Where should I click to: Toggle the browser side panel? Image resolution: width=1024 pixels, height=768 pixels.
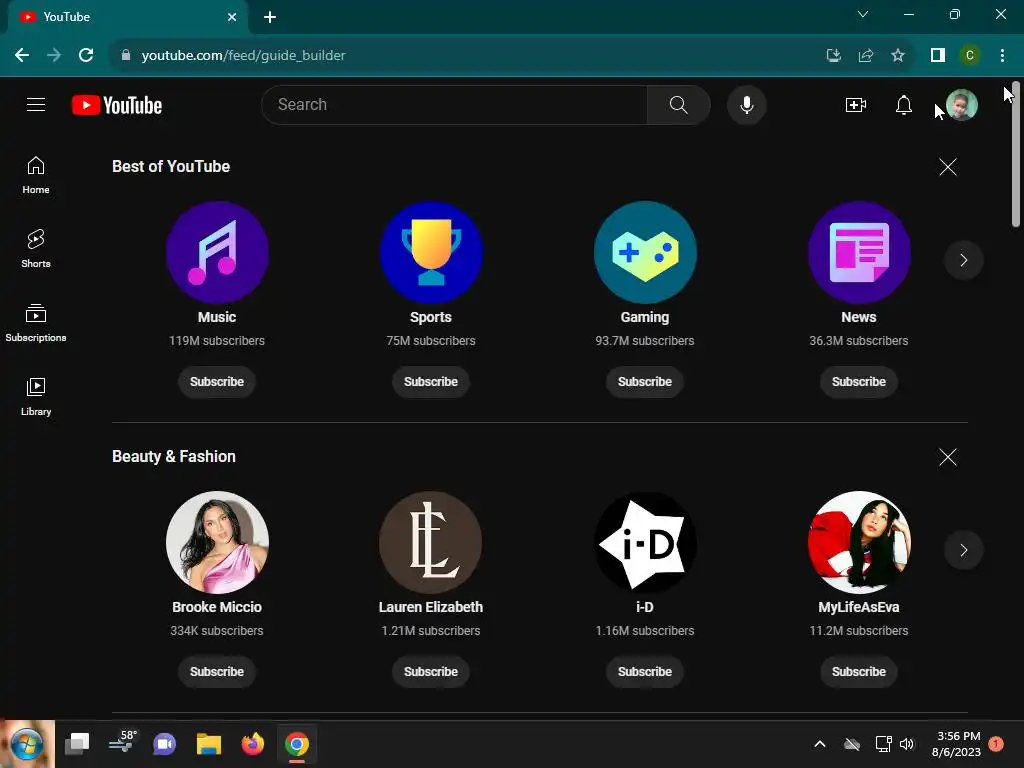[x=938, y=56]
